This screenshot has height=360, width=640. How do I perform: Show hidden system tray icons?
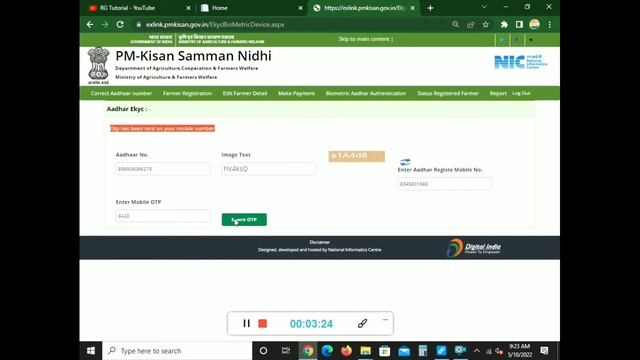point(476,351)
